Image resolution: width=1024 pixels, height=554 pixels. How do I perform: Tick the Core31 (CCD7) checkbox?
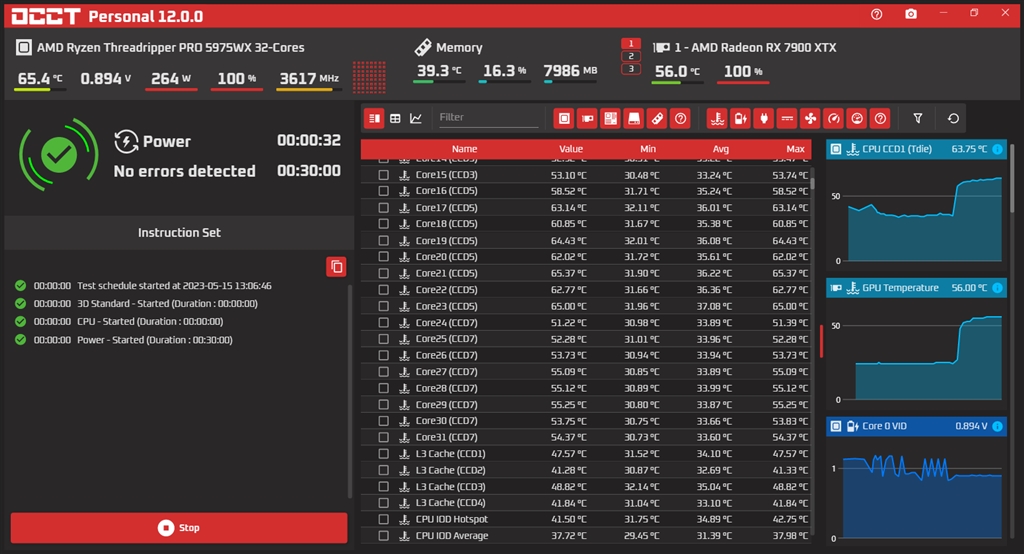click(383, 437)
